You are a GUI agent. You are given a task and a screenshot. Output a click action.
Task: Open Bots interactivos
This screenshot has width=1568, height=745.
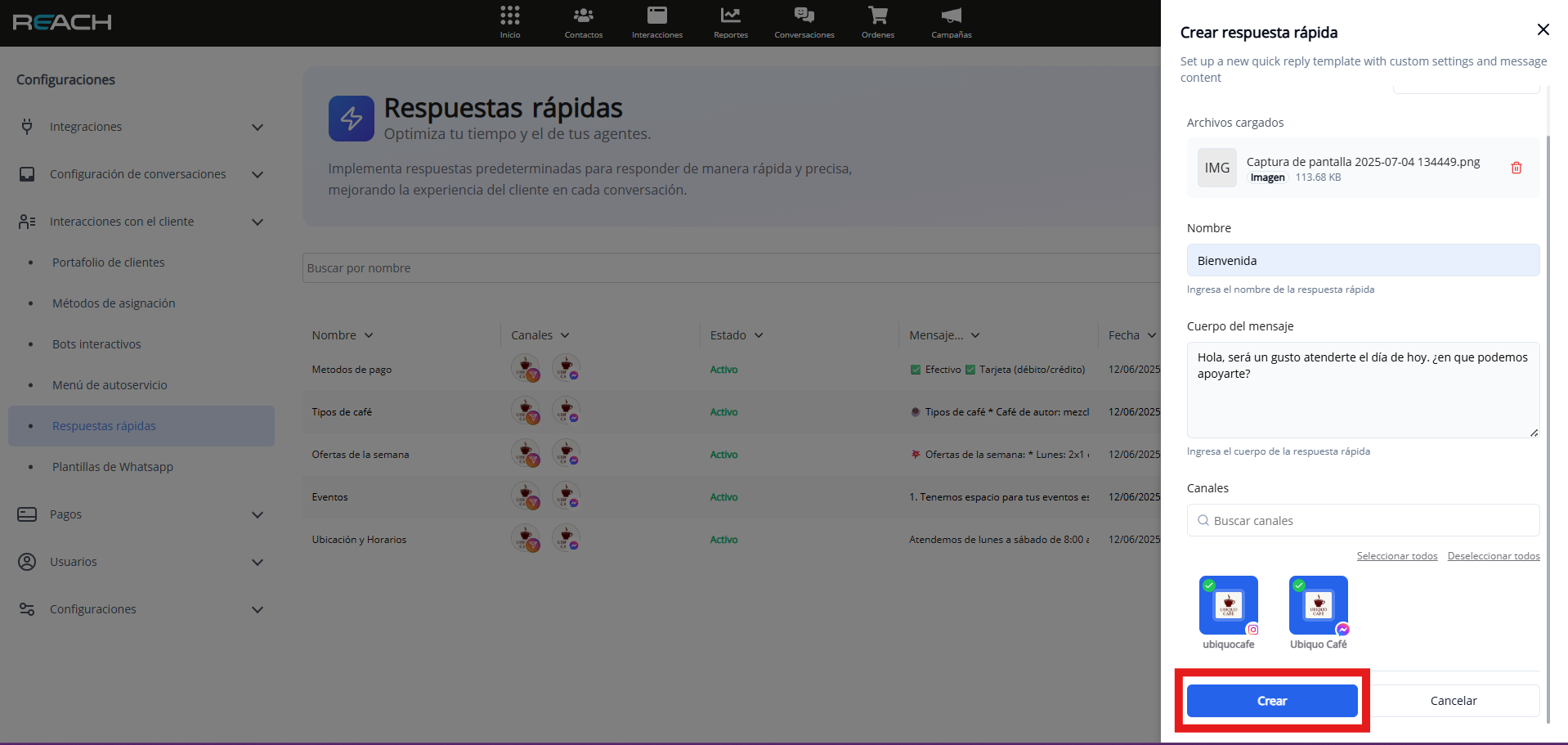coord(96,344)
